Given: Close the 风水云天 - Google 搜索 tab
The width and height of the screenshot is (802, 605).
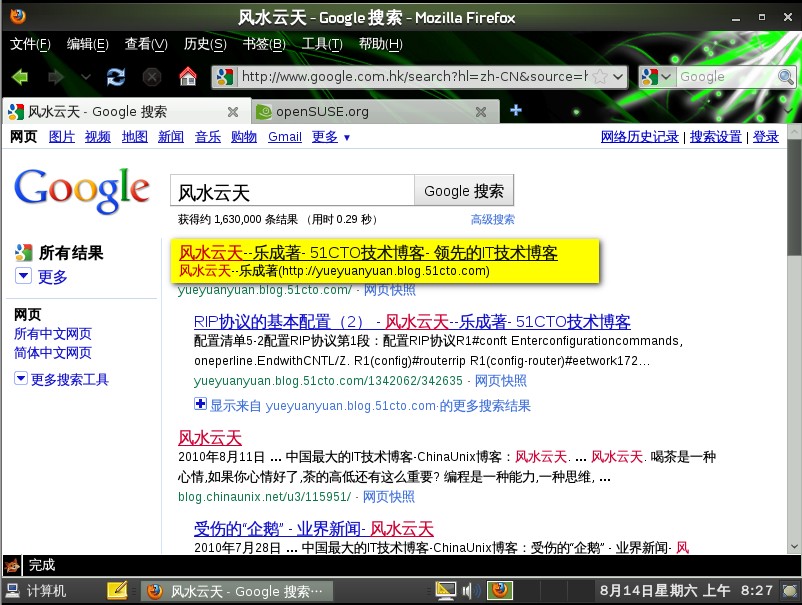Looking at the screenshot, I should coord(233,111).
